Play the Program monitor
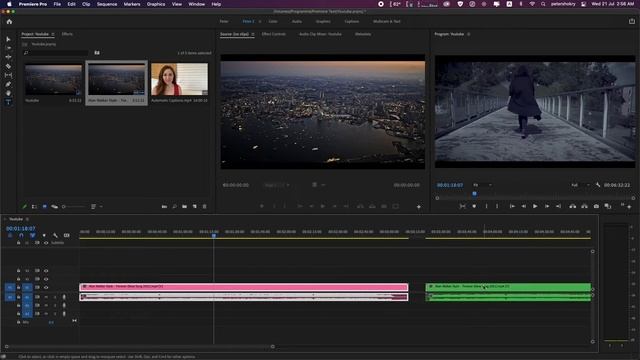Screen dimensions: 640x360 pyautogui.click(x=535, y=207)
